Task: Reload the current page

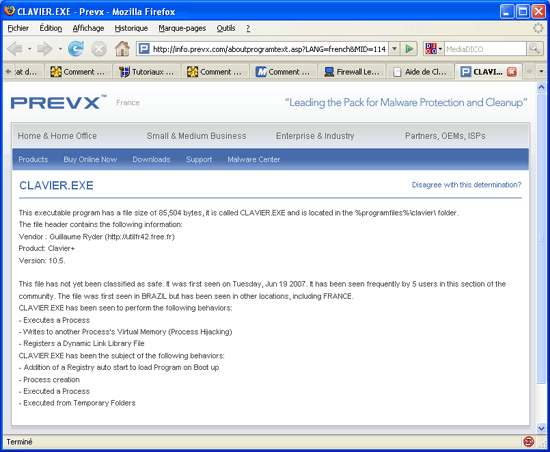Action: [x=76, y=49]
